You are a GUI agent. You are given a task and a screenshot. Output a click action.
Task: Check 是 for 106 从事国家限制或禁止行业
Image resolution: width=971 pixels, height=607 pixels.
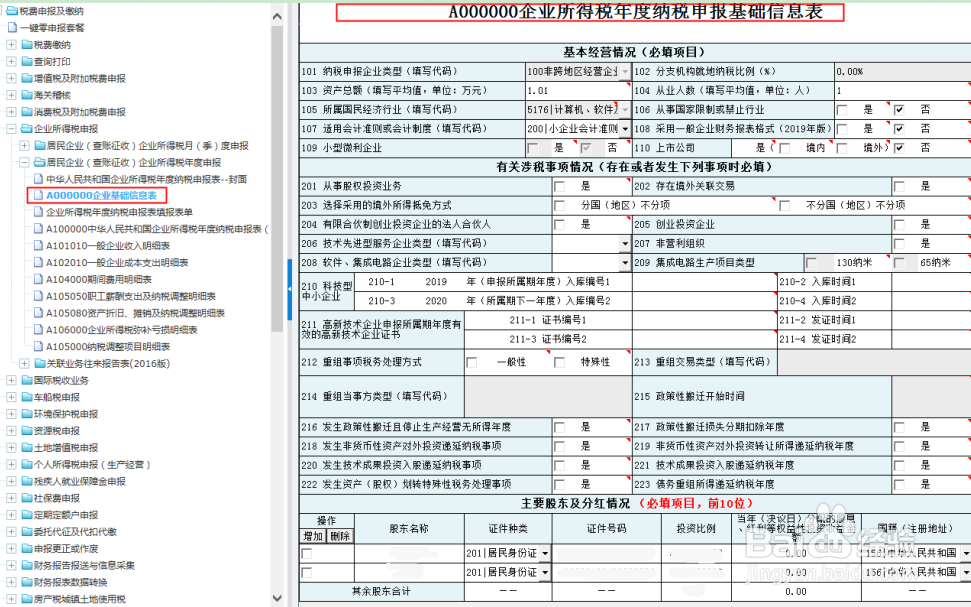tap(842, 110)
